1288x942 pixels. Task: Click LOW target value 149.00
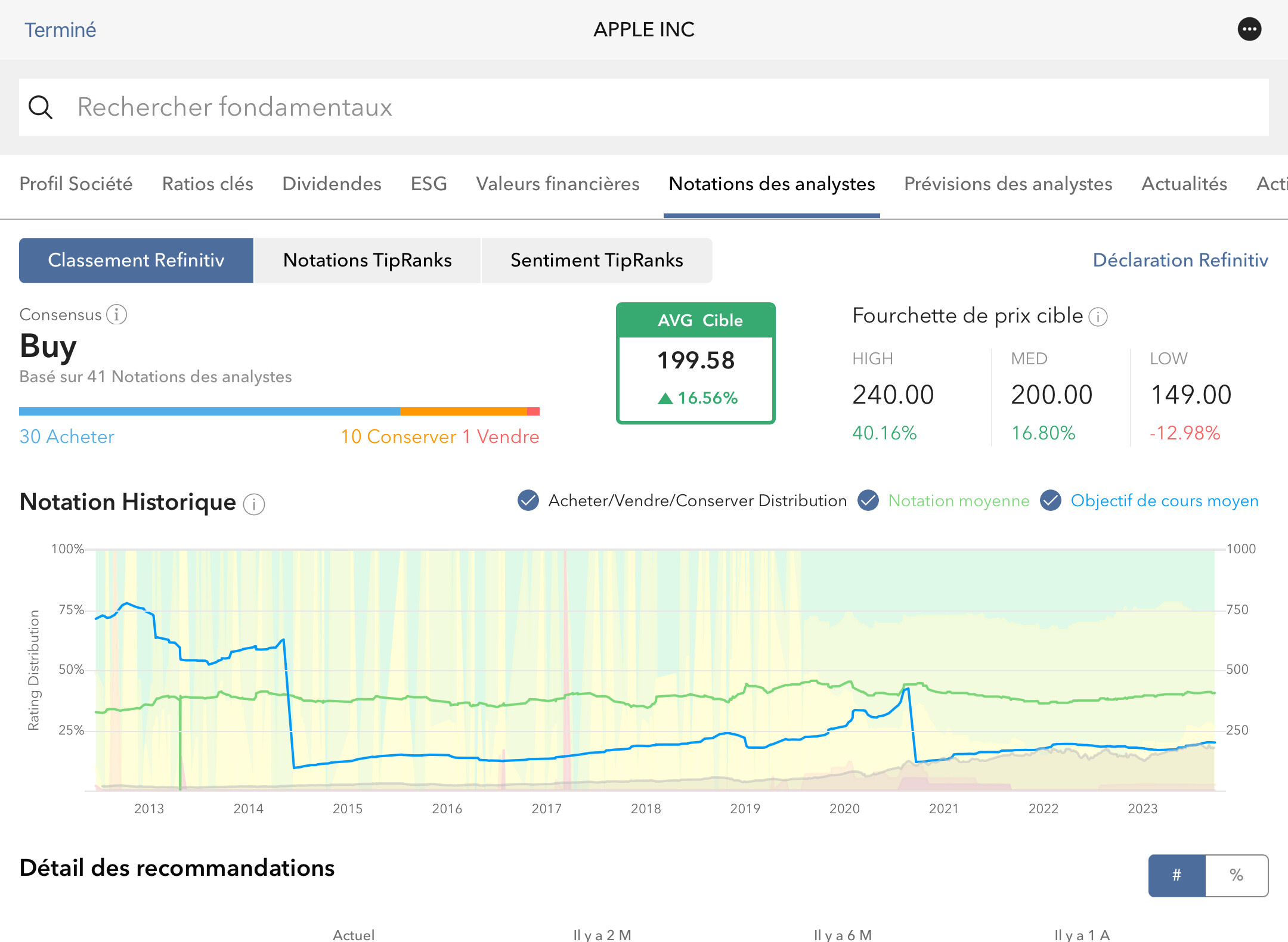coord(1190,395)
